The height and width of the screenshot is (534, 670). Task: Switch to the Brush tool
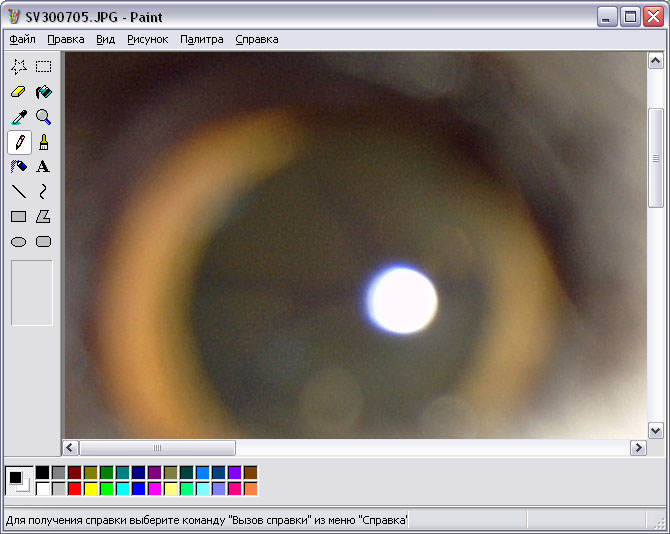(43, 142)
